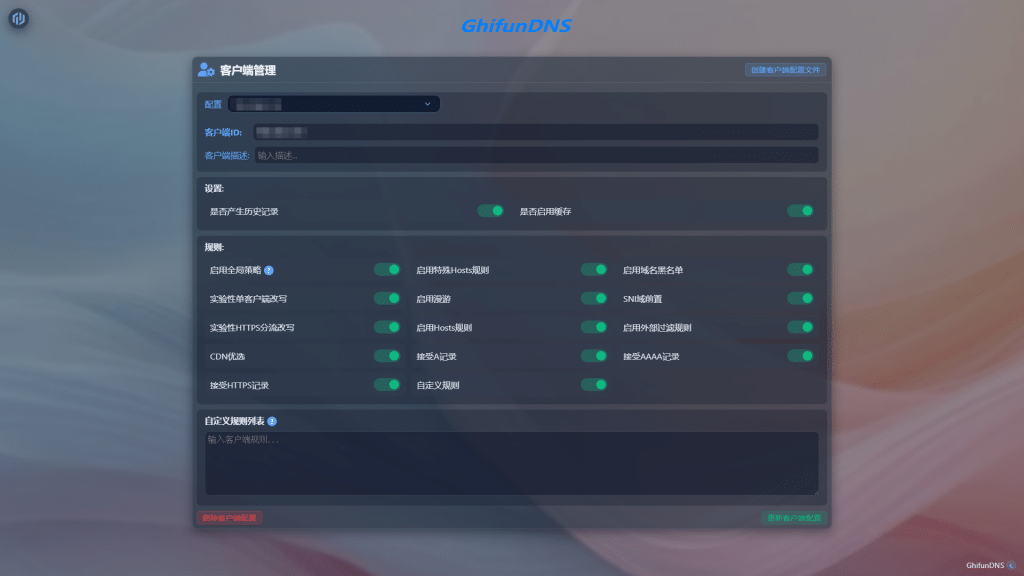Click the GhifunDNS logo icon top-left
Image resolution: width=1024 pixels, height=576 pixels.
[18, 18]
